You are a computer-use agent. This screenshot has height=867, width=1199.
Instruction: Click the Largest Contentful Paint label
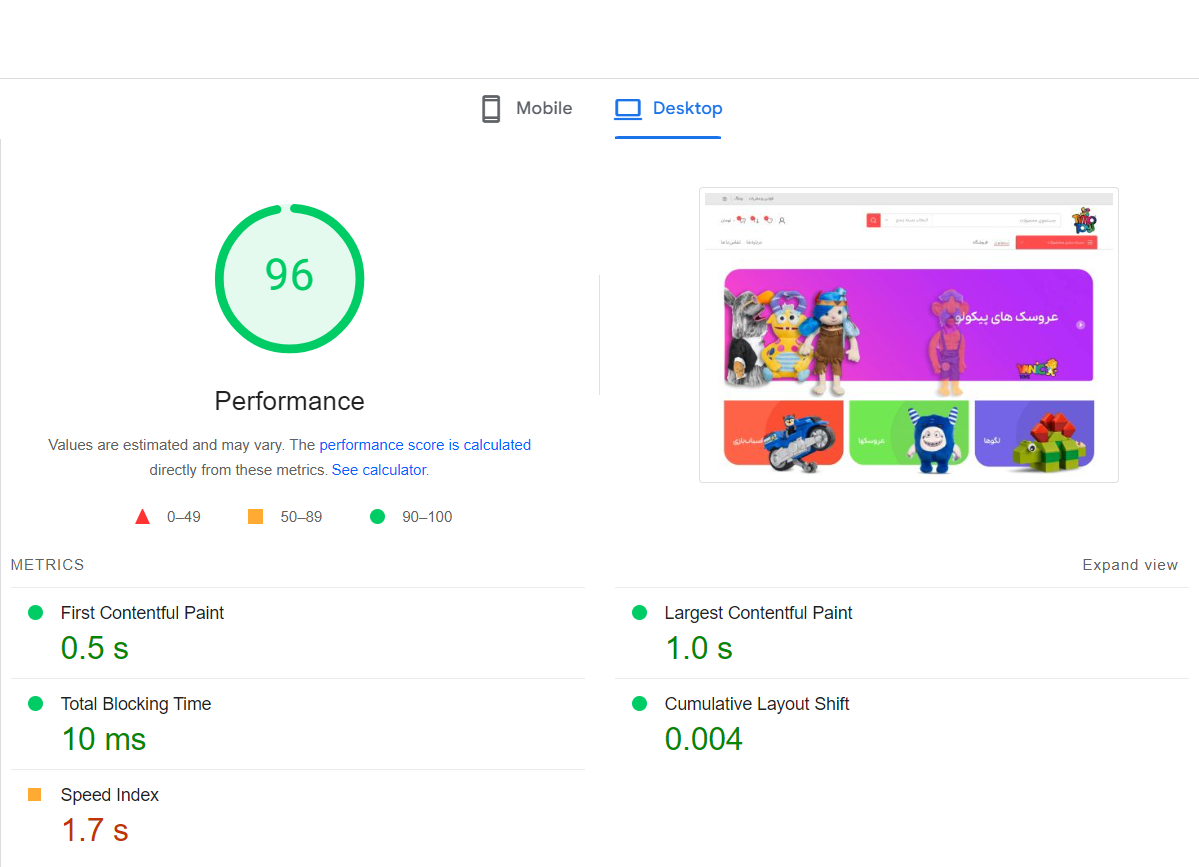coord(758,613)
